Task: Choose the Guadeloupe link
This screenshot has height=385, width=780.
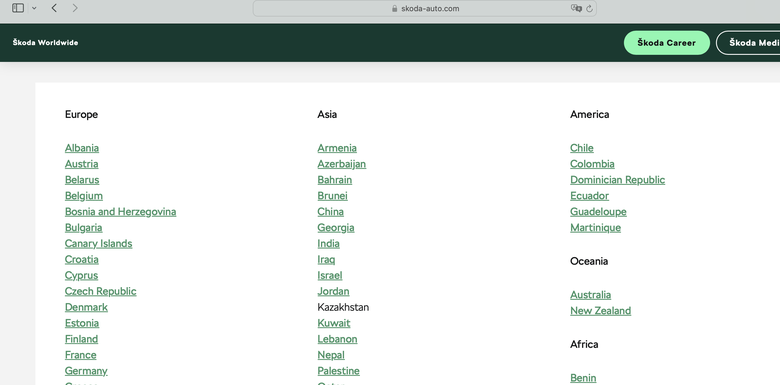Action: (x=598, y=212)
